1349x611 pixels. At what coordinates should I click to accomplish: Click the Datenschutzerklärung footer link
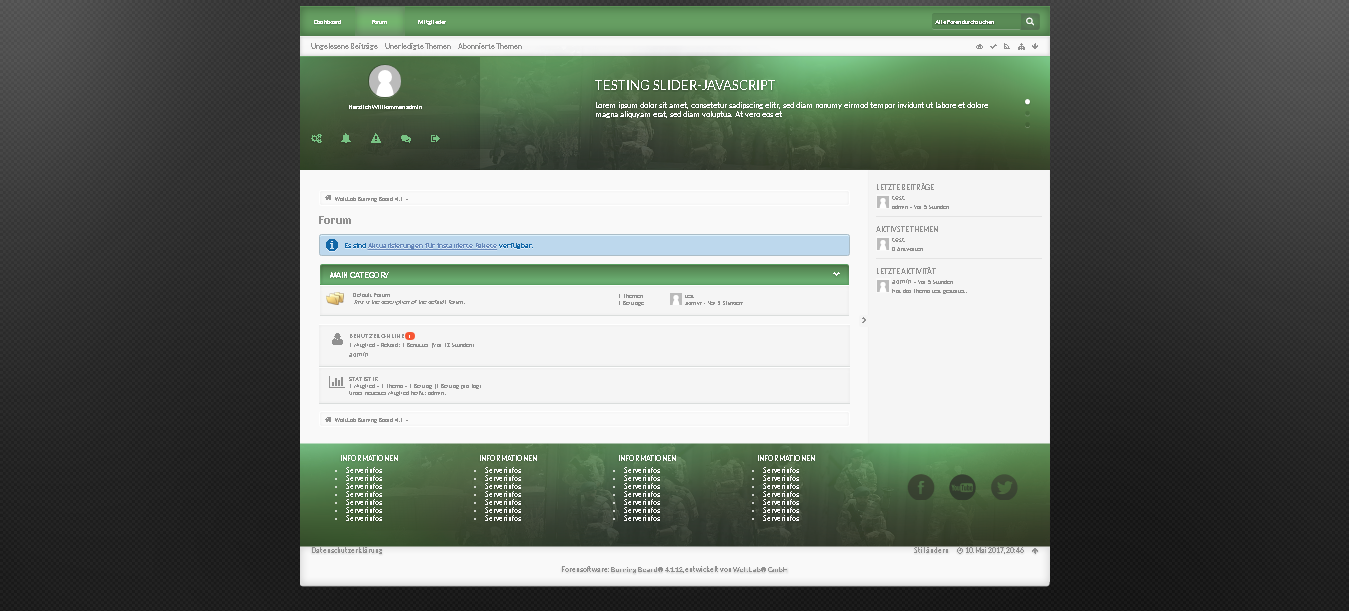tap(347, 551)
